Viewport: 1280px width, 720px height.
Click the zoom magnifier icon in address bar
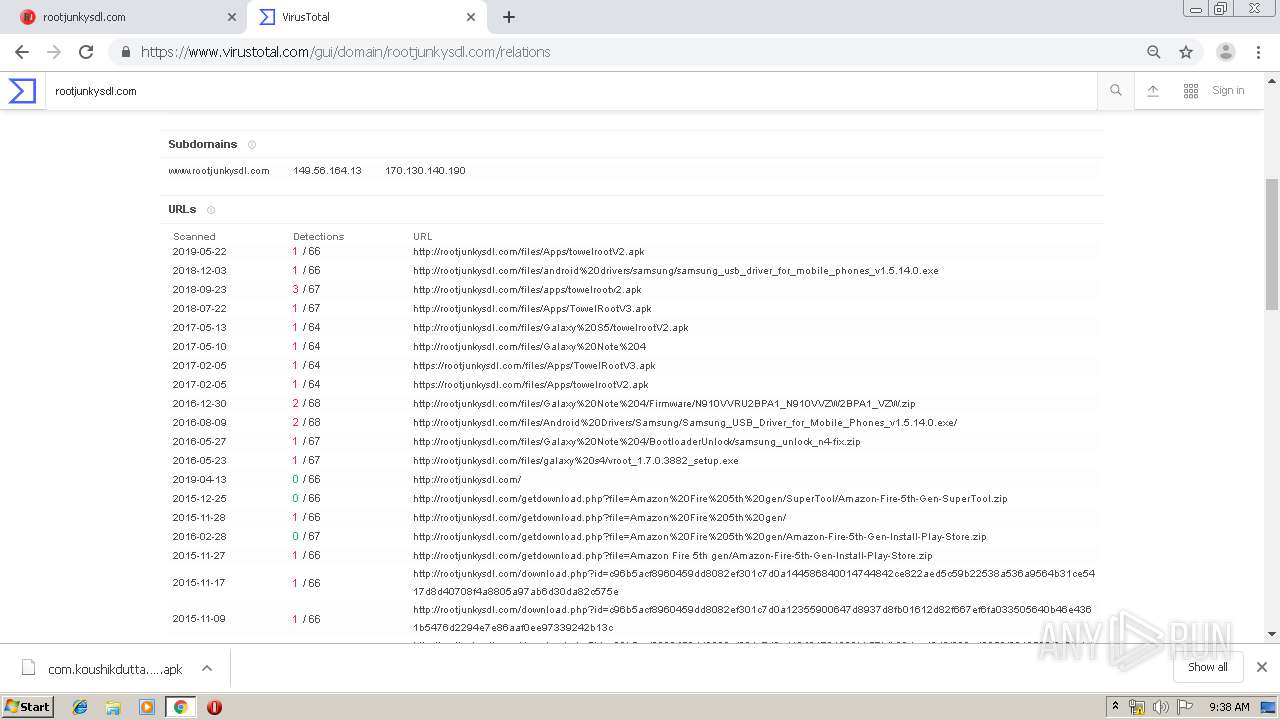[x=1154, y=52]
